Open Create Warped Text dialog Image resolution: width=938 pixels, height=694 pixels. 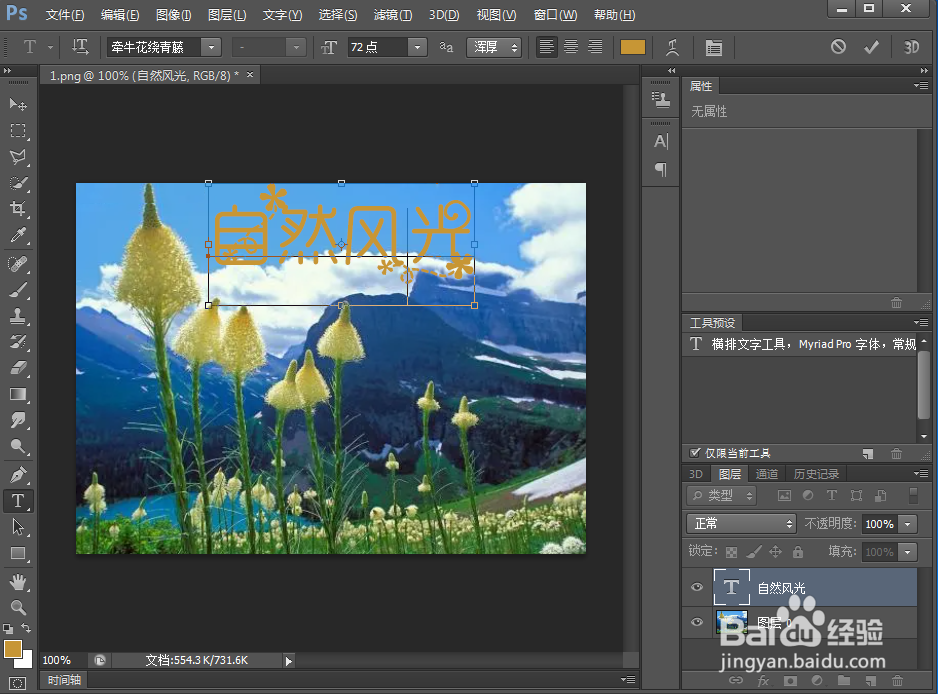673,47
